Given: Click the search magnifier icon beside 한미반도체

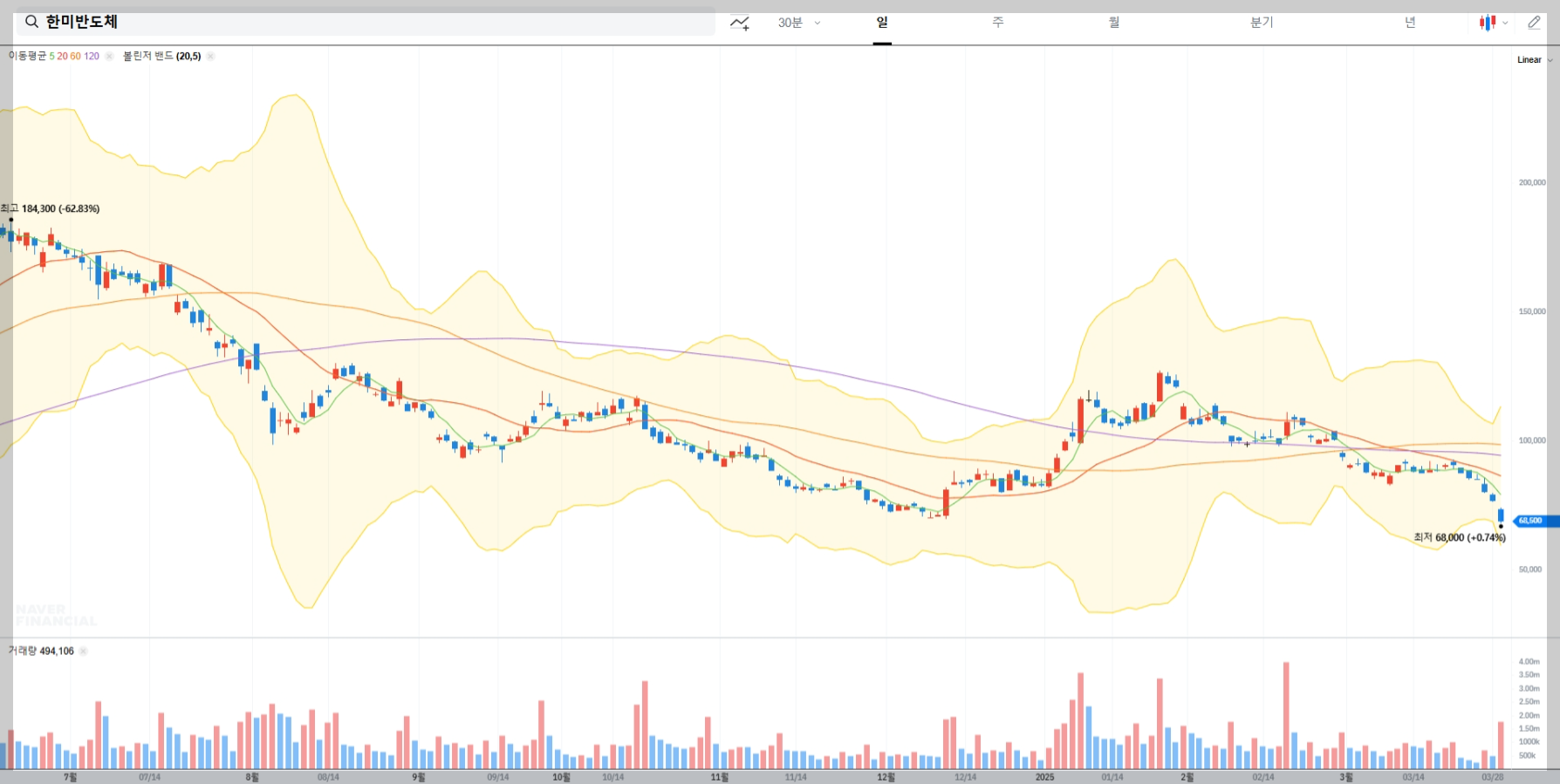Looking at the screenshot, I should click(x=31, y=22).
